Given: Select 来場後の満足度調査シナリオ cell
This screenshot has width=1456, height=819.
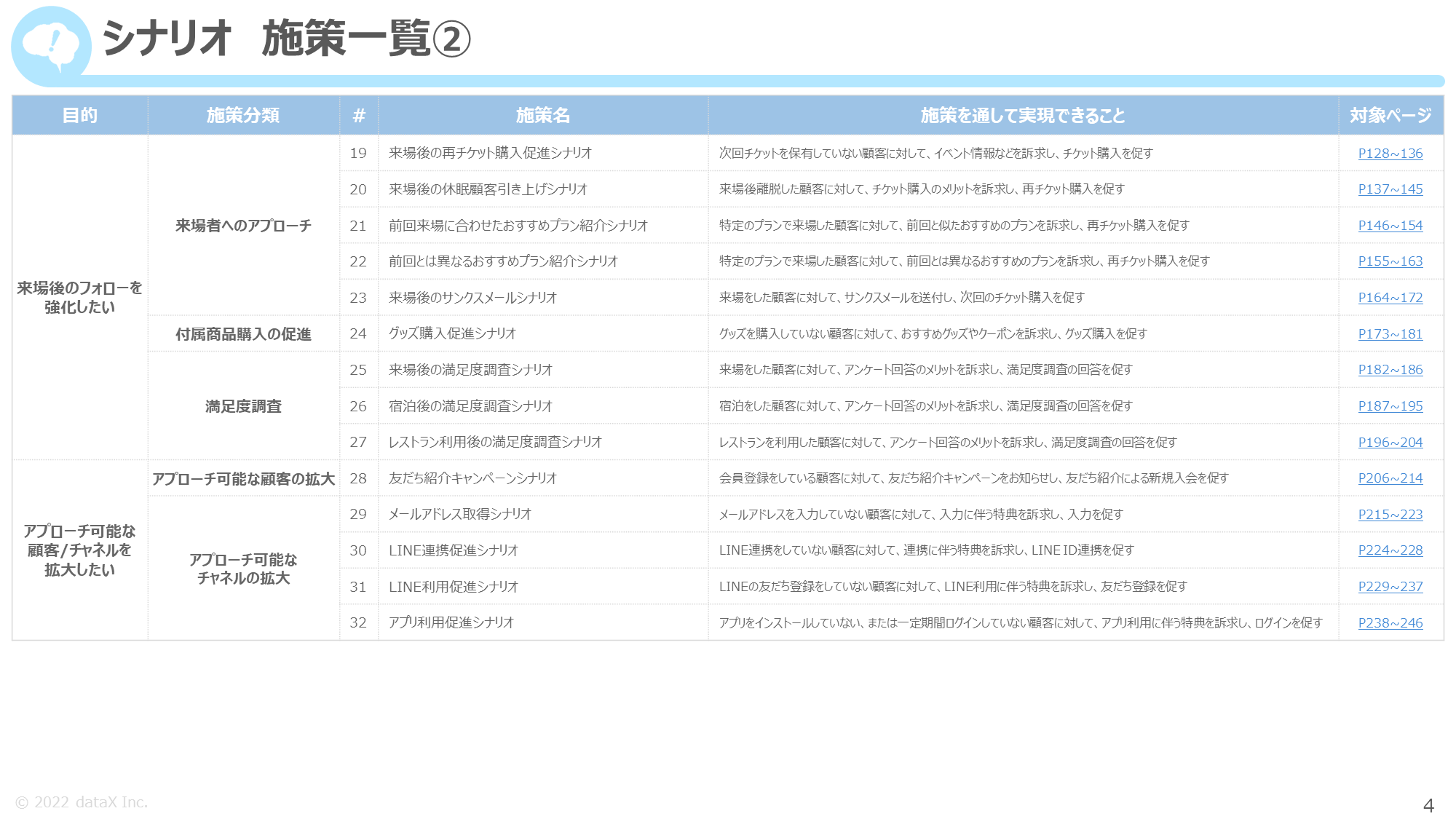Looking at the screenshot, I should [543, 370].
